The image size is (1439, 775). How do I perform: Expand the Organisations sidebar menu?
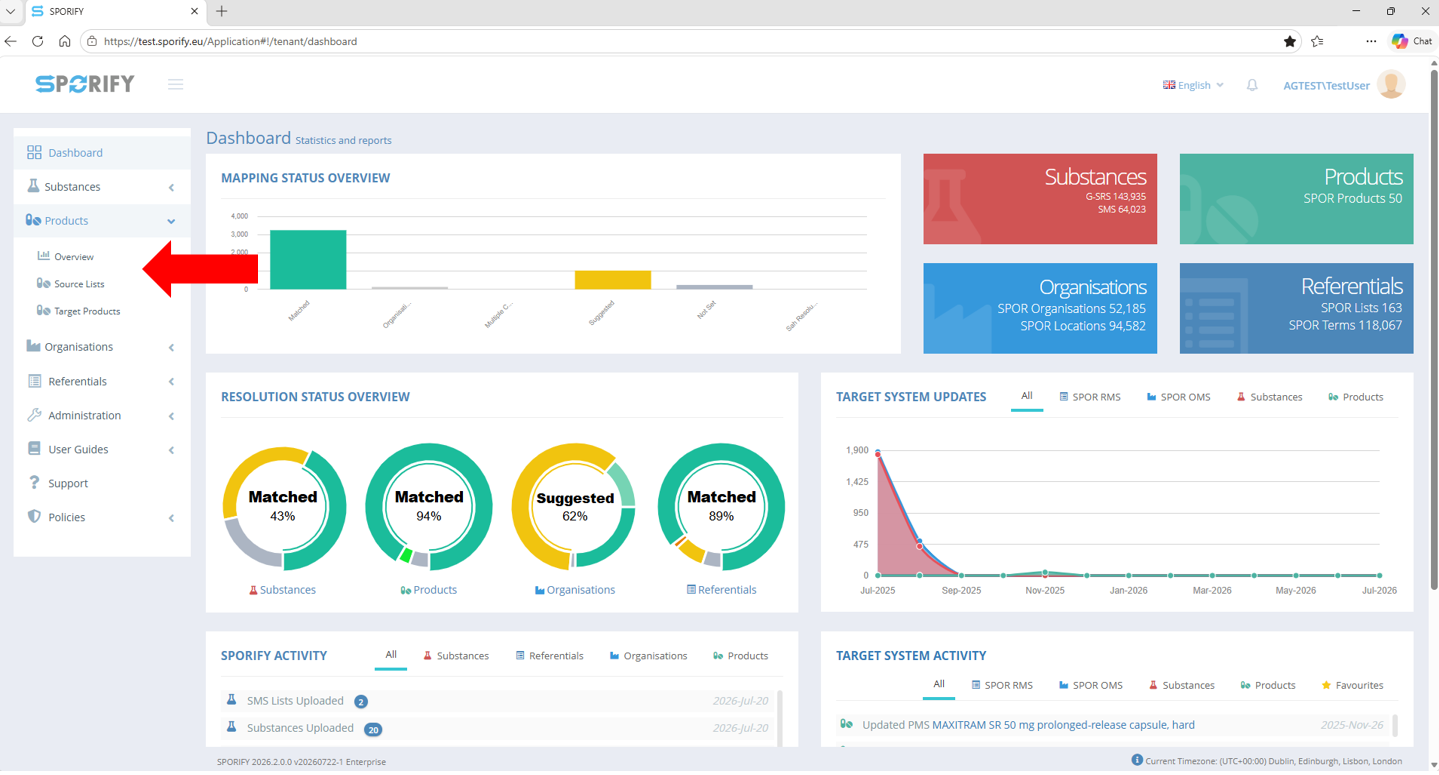click(102, 347)
